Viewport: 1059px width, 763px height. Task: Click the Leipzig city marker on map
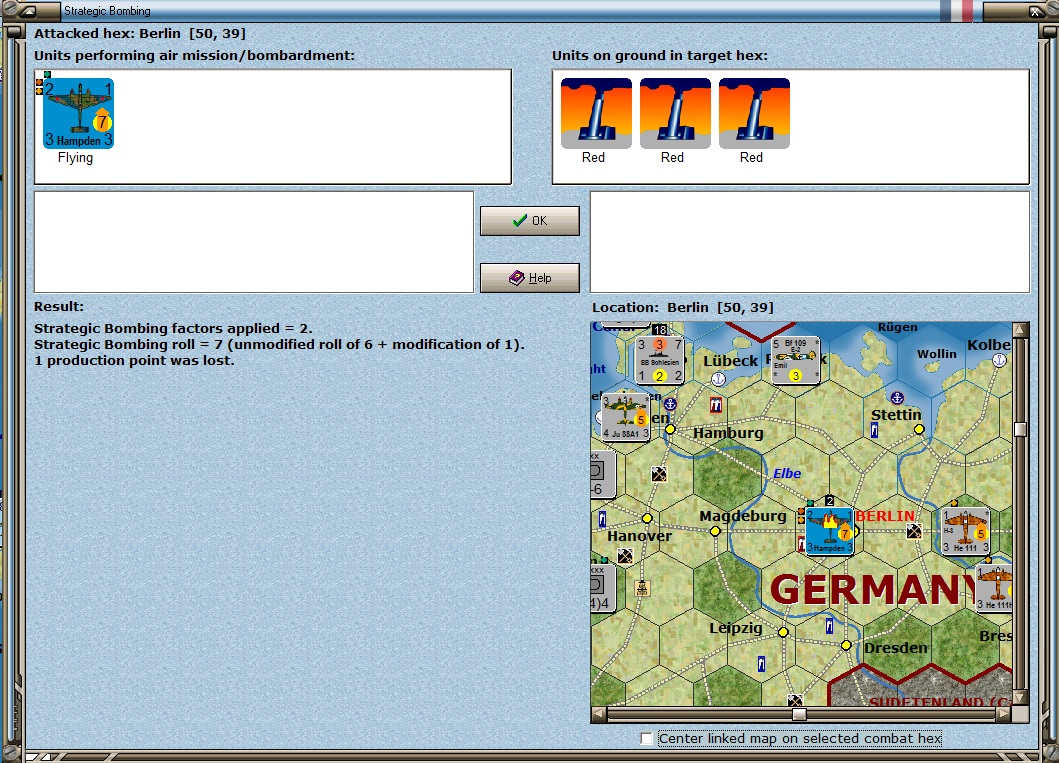[783, 633]
